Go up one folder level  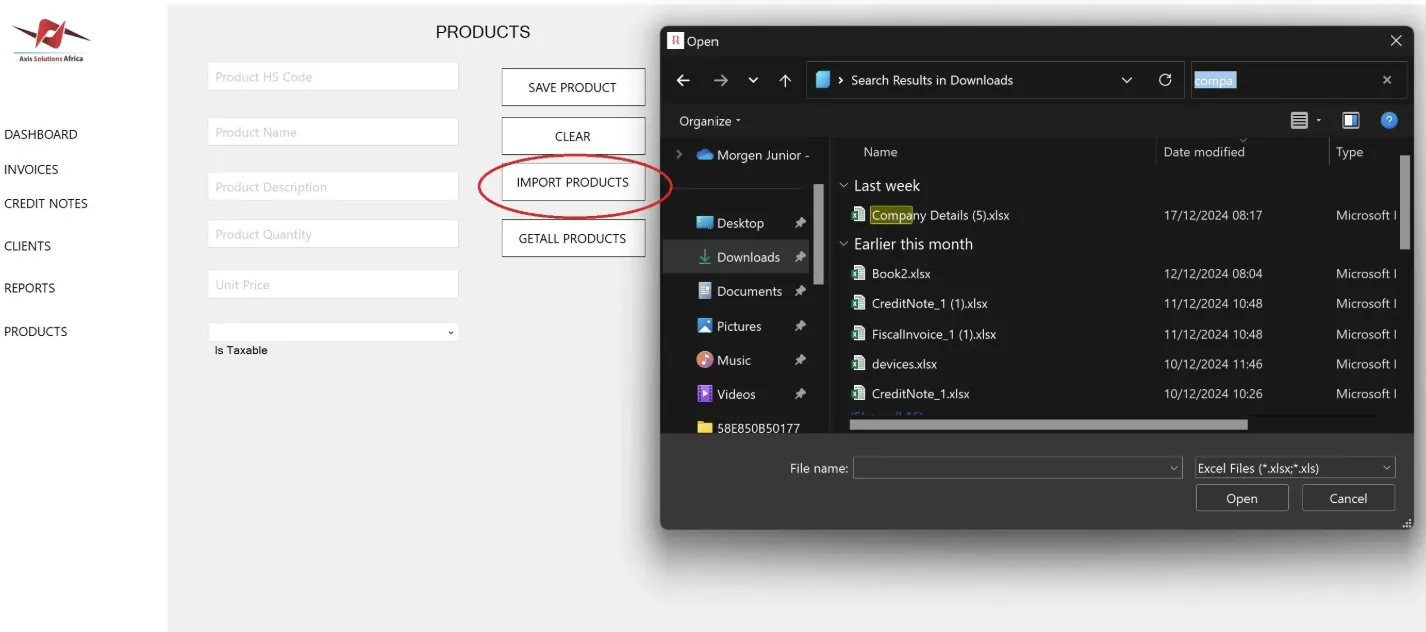(785, 81)
